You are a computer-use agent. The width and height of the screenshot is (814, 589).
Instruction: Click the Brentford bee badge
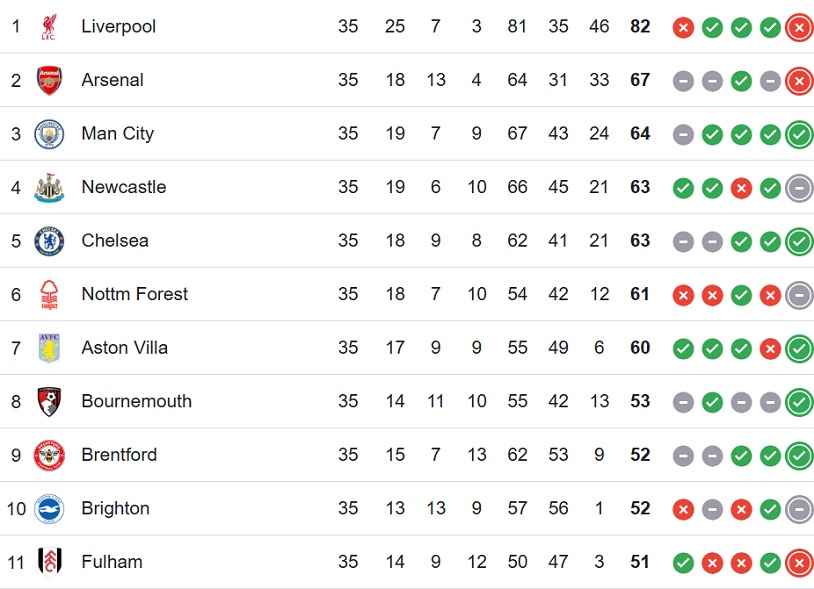(x=49, y=455)
